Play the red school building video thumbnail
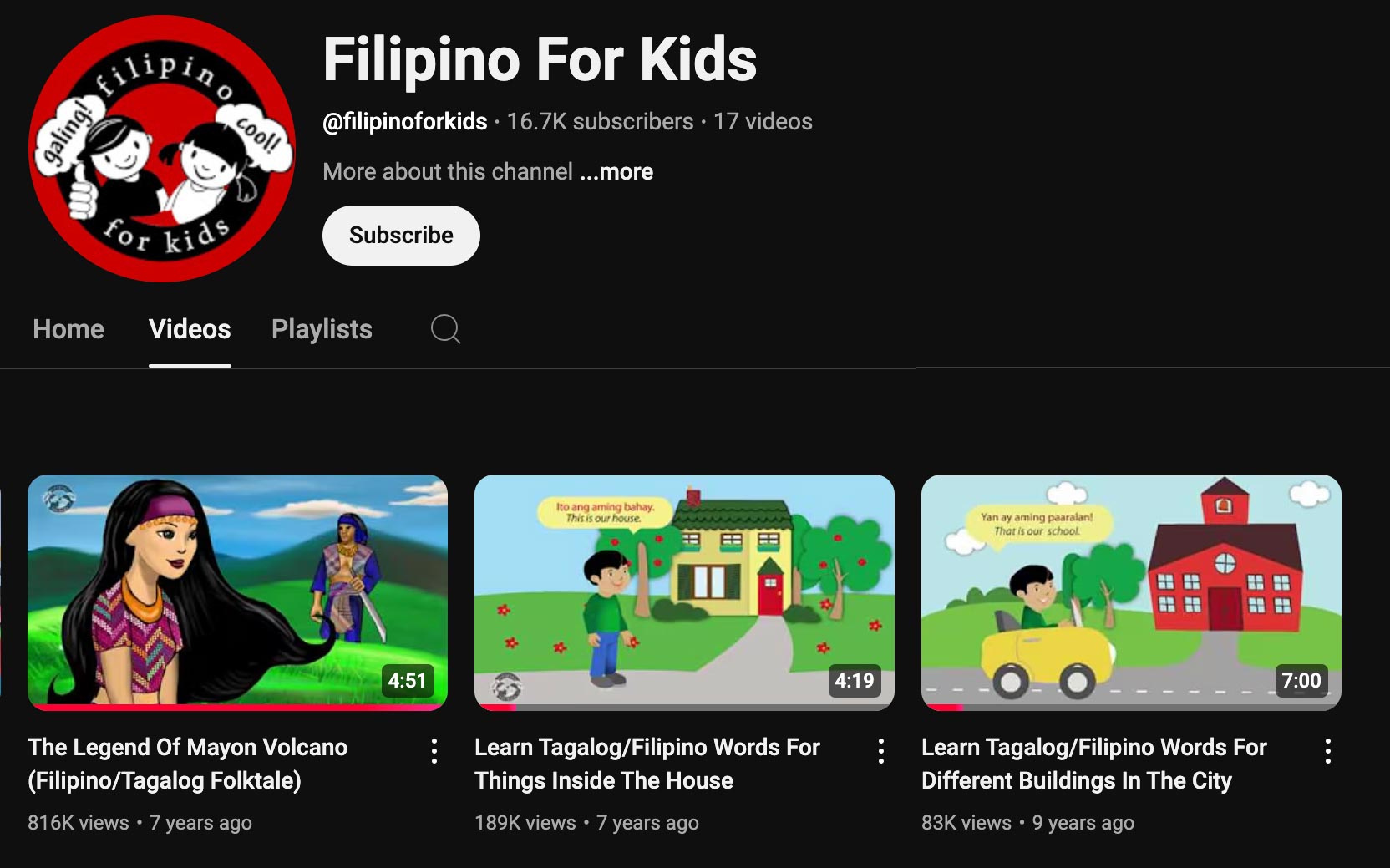Image resolution: width=1390 pixels, height=868 pixels. point(1131,592)
